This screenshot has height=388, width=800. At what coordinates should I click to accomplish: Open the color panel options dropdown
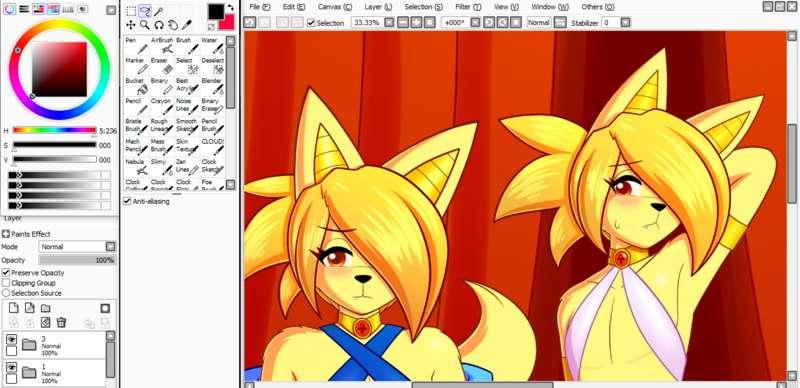(x=111, y=10)
